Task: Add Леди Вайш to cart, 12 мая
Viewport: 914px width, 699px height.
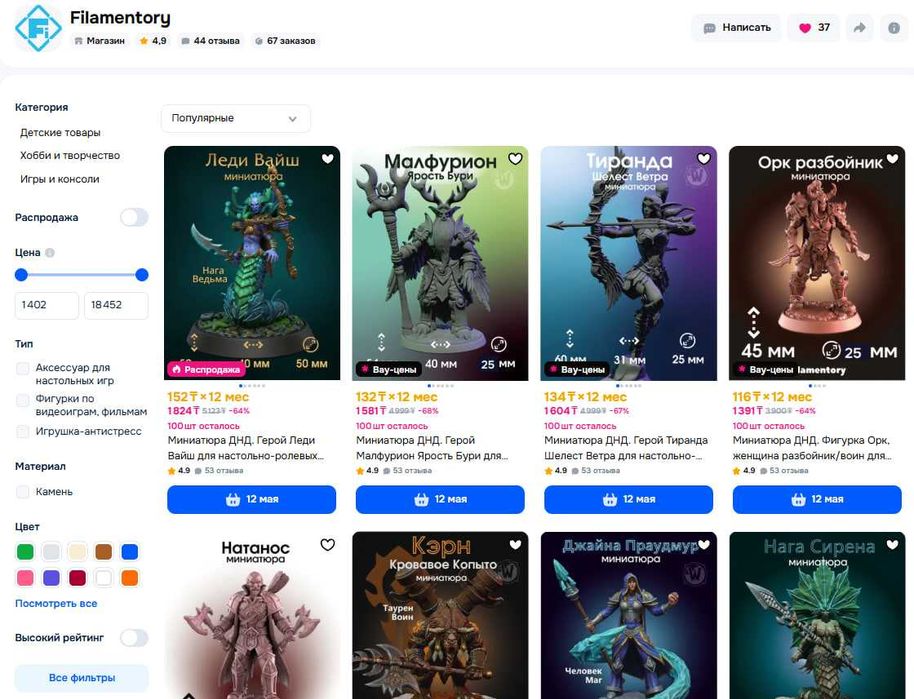Action: pyautogui.click(x=252, y=500)
